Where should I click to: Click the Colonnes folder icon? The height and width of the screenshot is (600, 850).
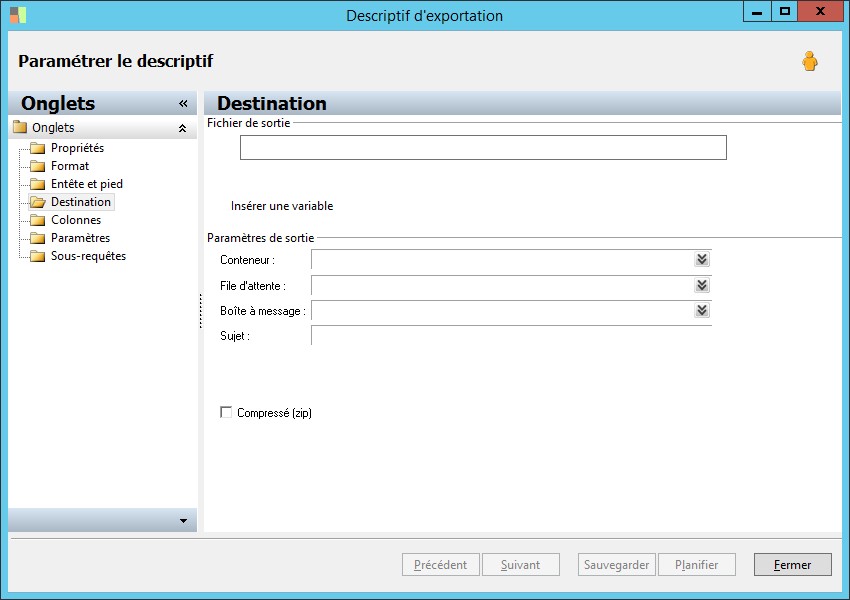[x=38, y=220]
